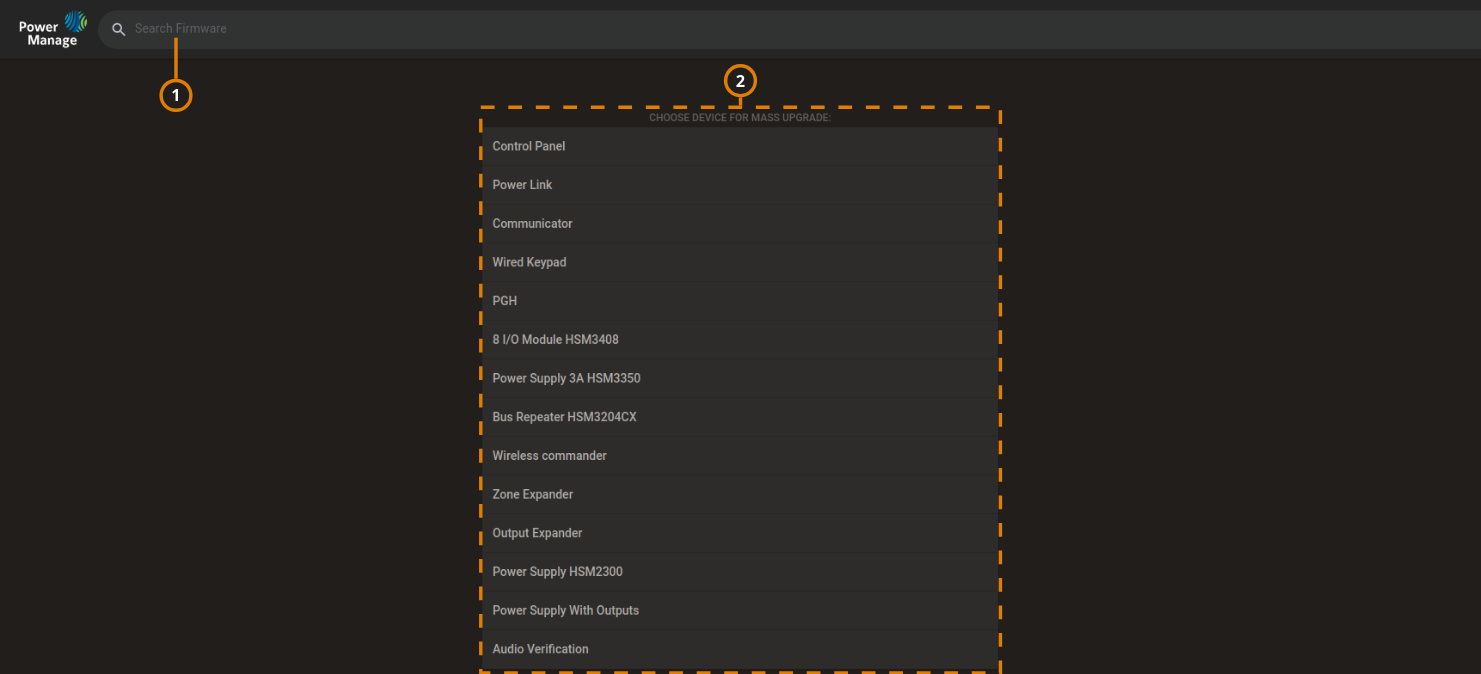Click the Power Manage logo
Viewport: 1481px width, 674px height.
[x=48, y=28]
